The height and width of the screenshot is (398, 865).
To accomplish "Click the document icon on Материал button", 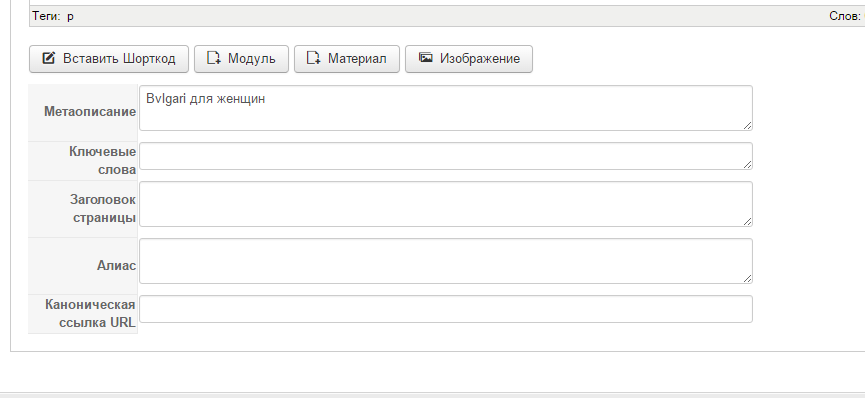I will (314, 58).
